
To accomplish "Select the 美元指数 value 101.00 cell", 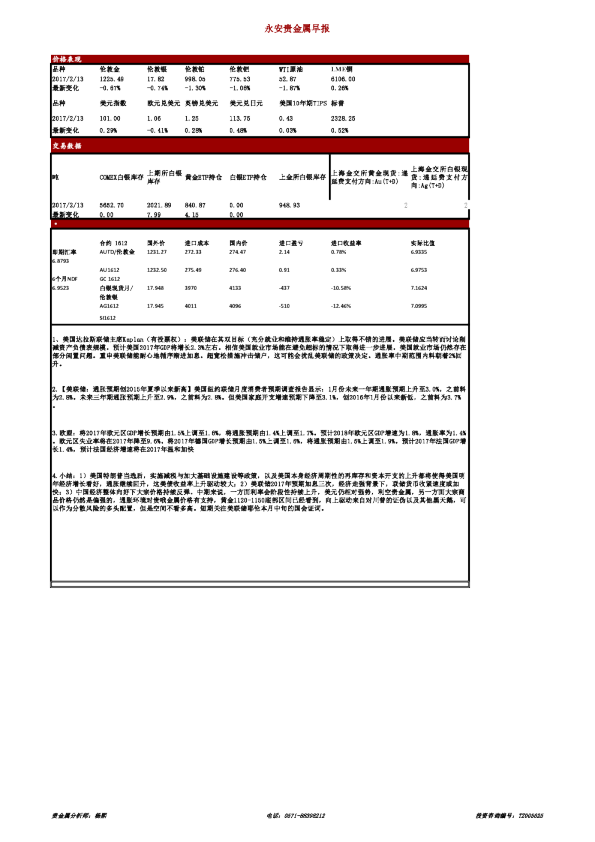I will point(110,119).
